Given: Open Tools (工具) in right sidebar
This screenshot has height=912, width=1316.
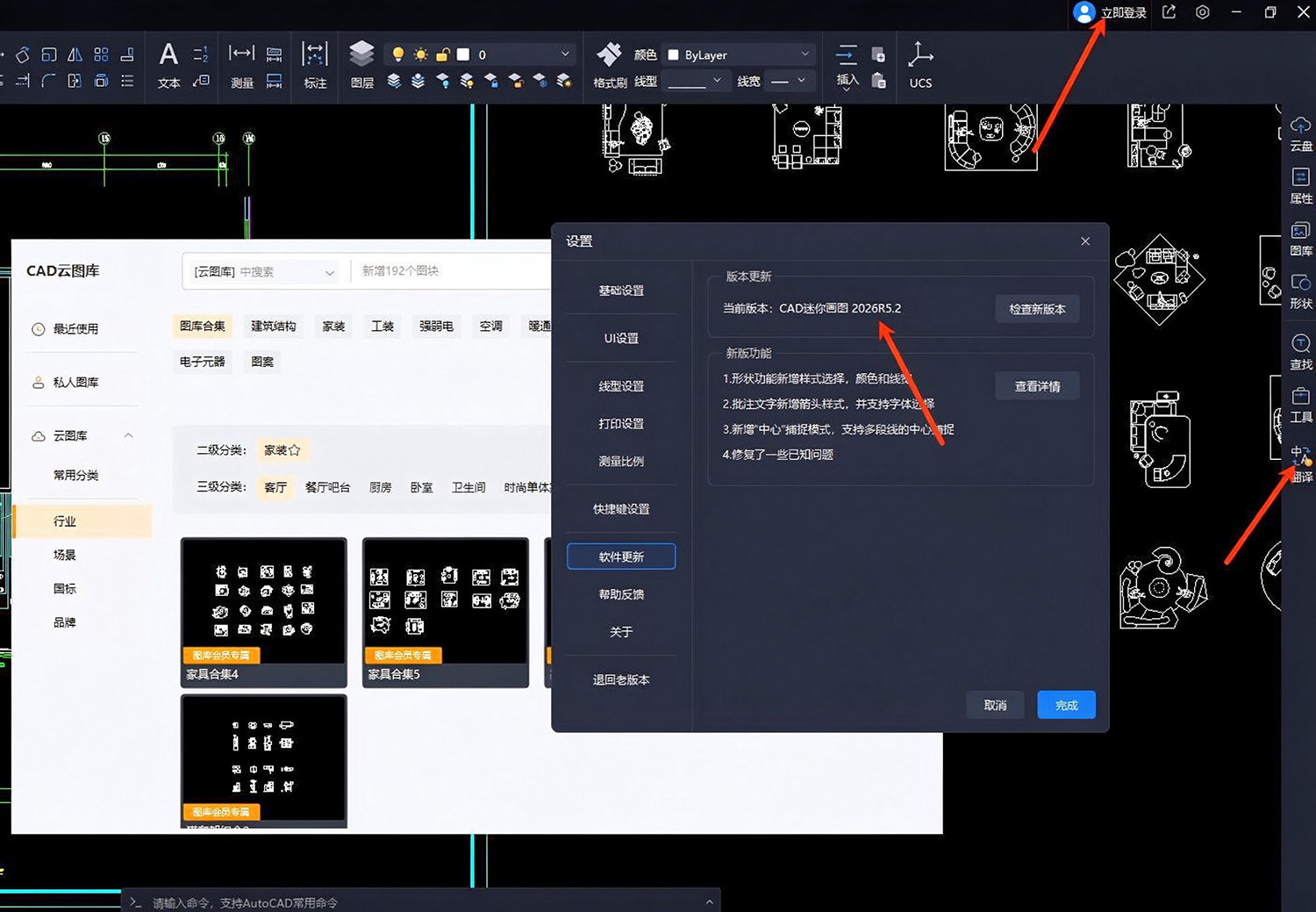Looking at the screenshot, I should tap(1301, 406).
